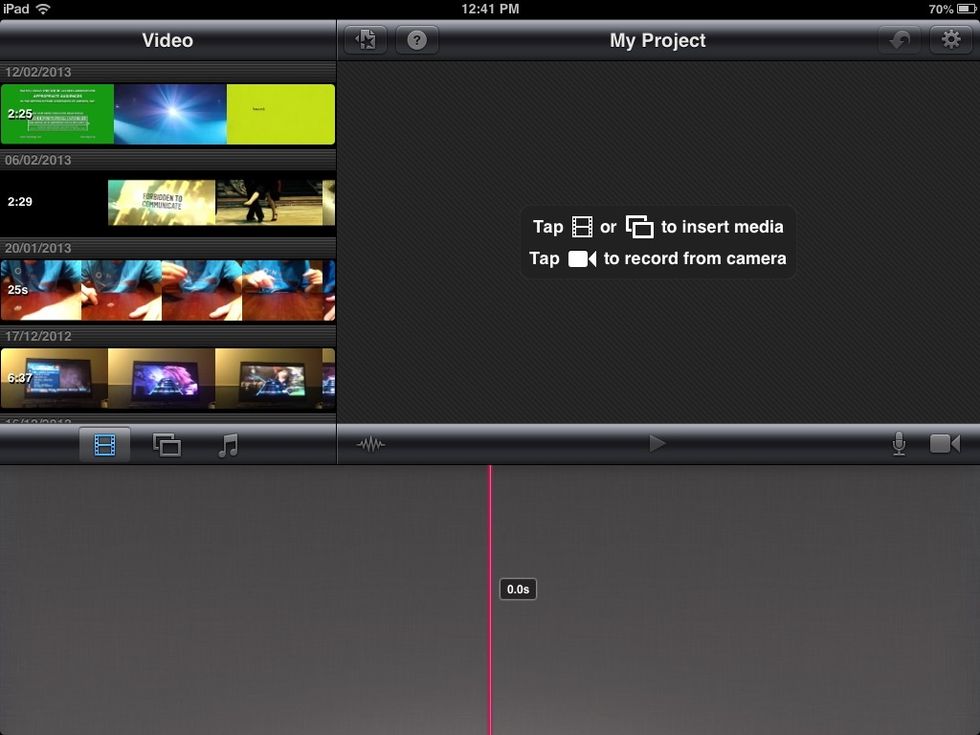Image resolution: width=980 pixels, height=735 pixels.
Task: Tap the battery indicator in status bar
Action: click(x=966, y=9)
